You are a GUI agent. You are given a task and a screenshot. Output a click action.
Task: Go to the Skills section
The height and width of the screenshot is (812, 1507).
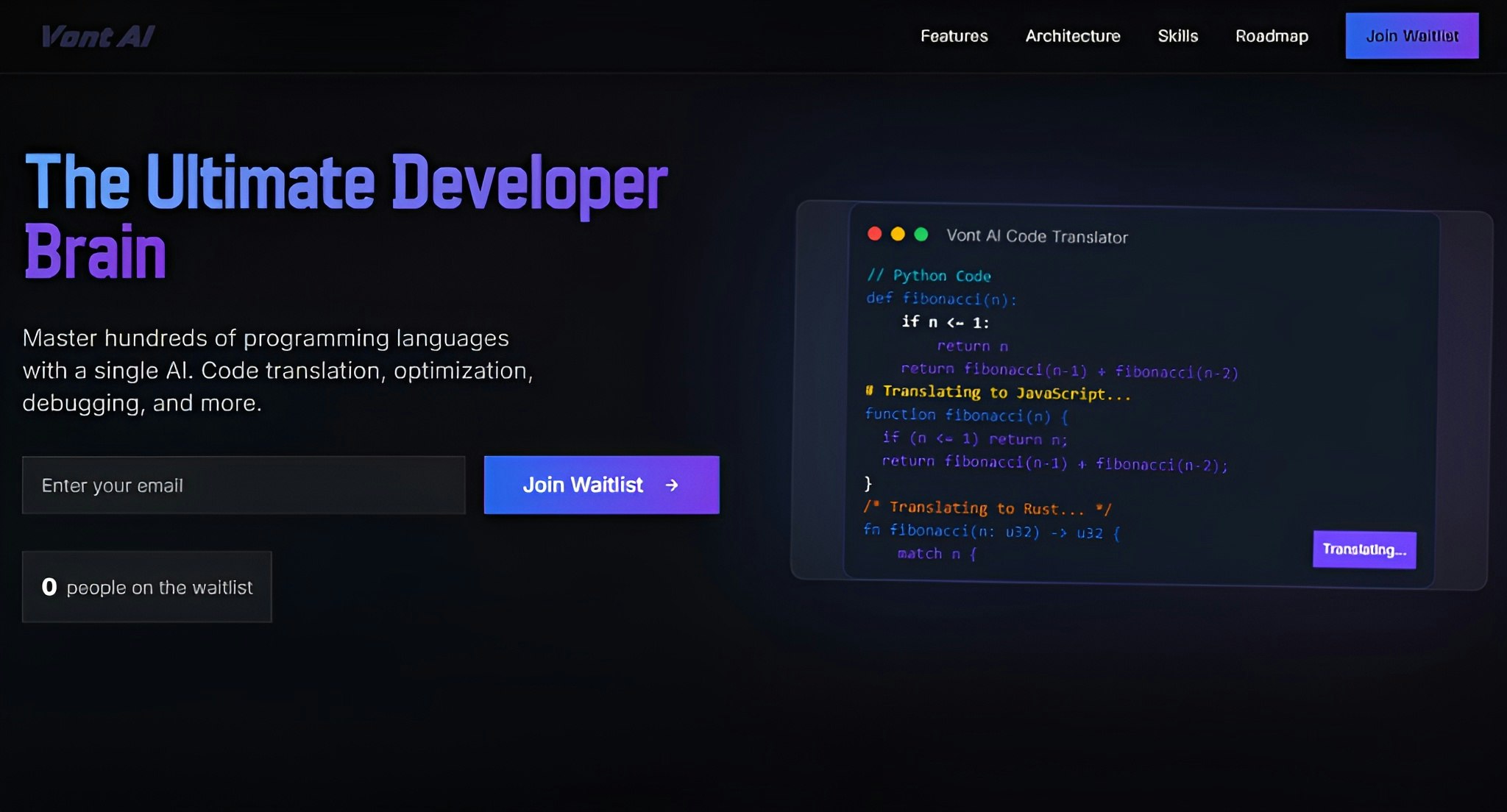(x=1177, y=36)
